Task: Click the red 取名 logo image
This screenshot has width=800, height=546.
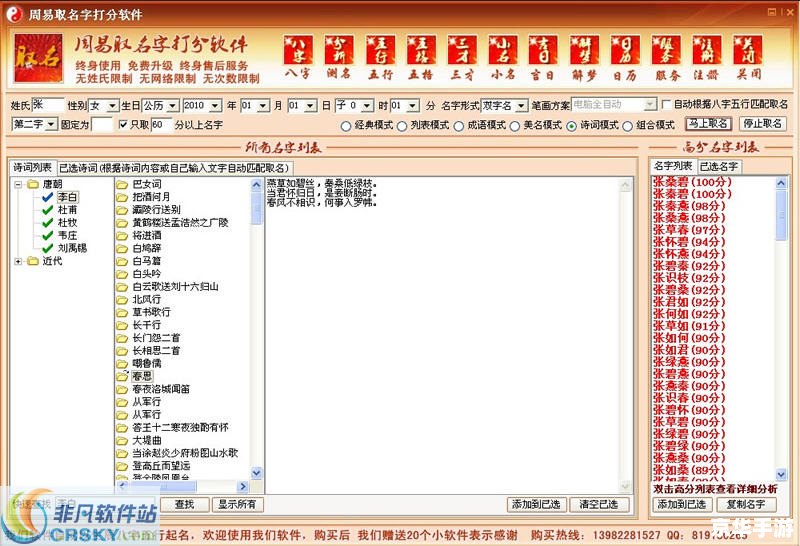Action: tap(38, 58)
